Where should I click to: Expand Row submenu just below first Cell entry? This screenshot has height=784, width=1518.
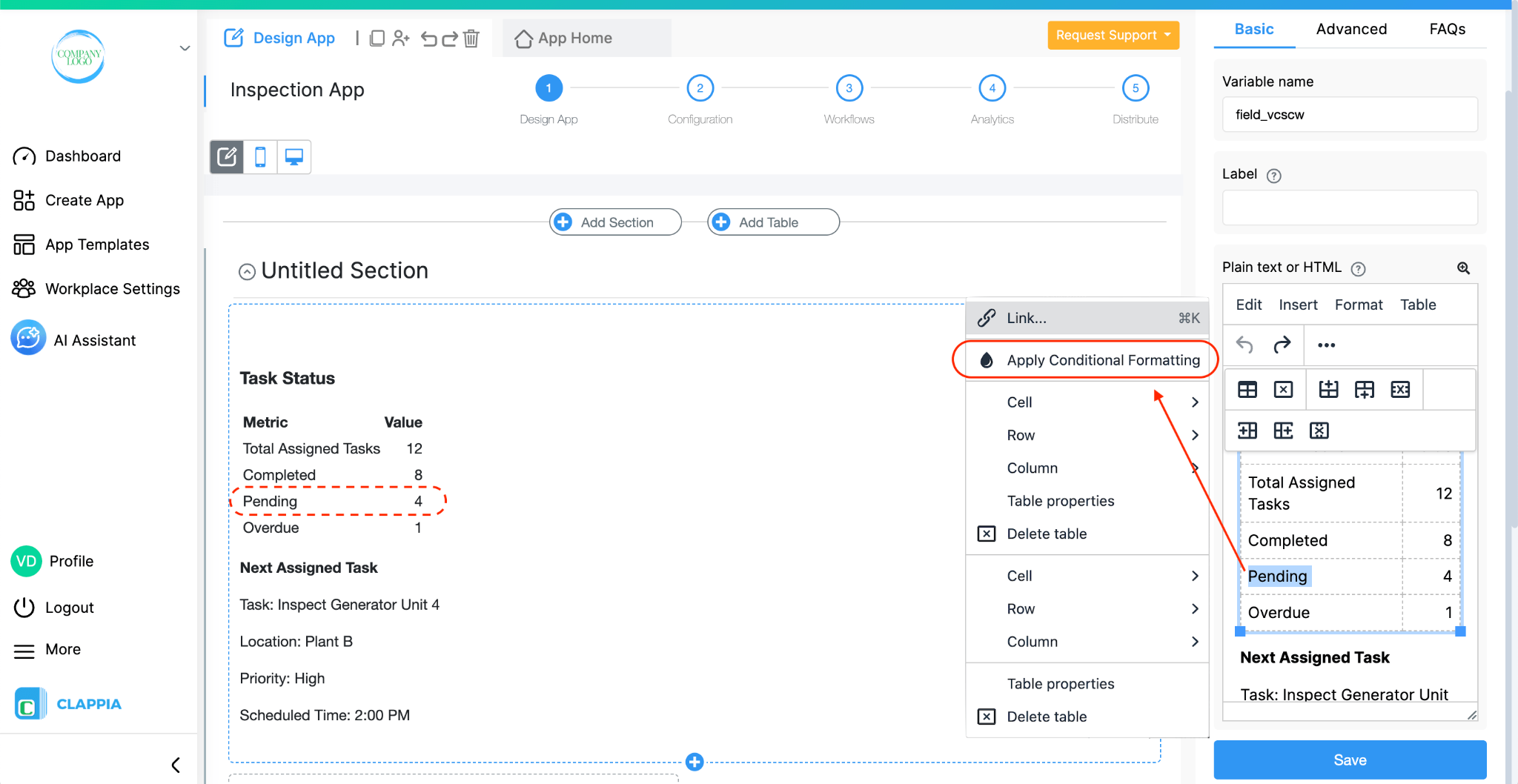click(x=1087, y=436)
